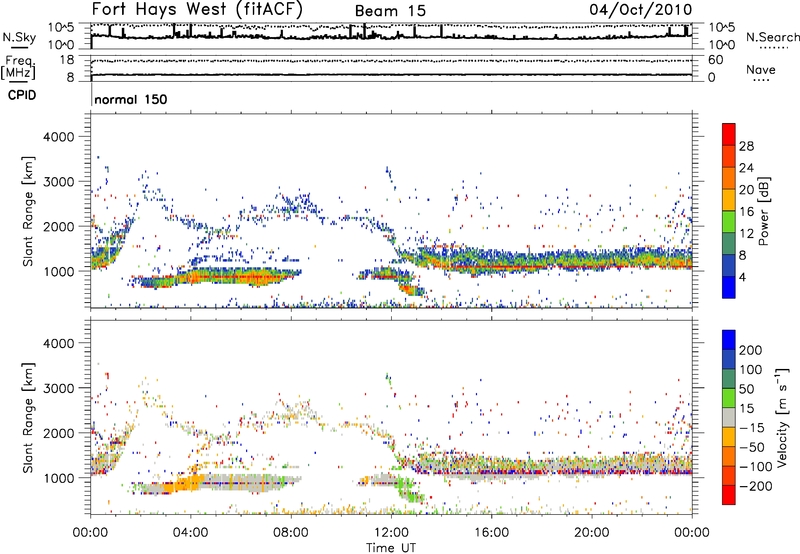Viewport: 800px width, 554px height.
Task: Click the solid line sample under N.Sky
Action: [19, 47]
